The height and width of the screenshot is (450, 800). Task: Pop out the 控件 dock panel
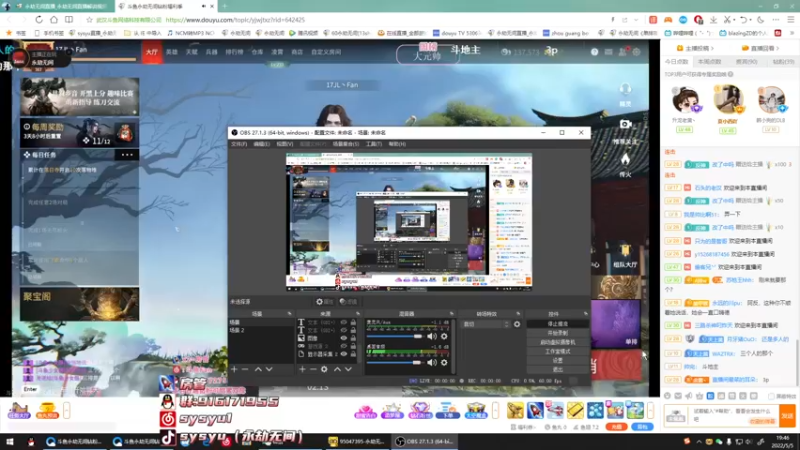pyautogui.click(x=585, y=314)
